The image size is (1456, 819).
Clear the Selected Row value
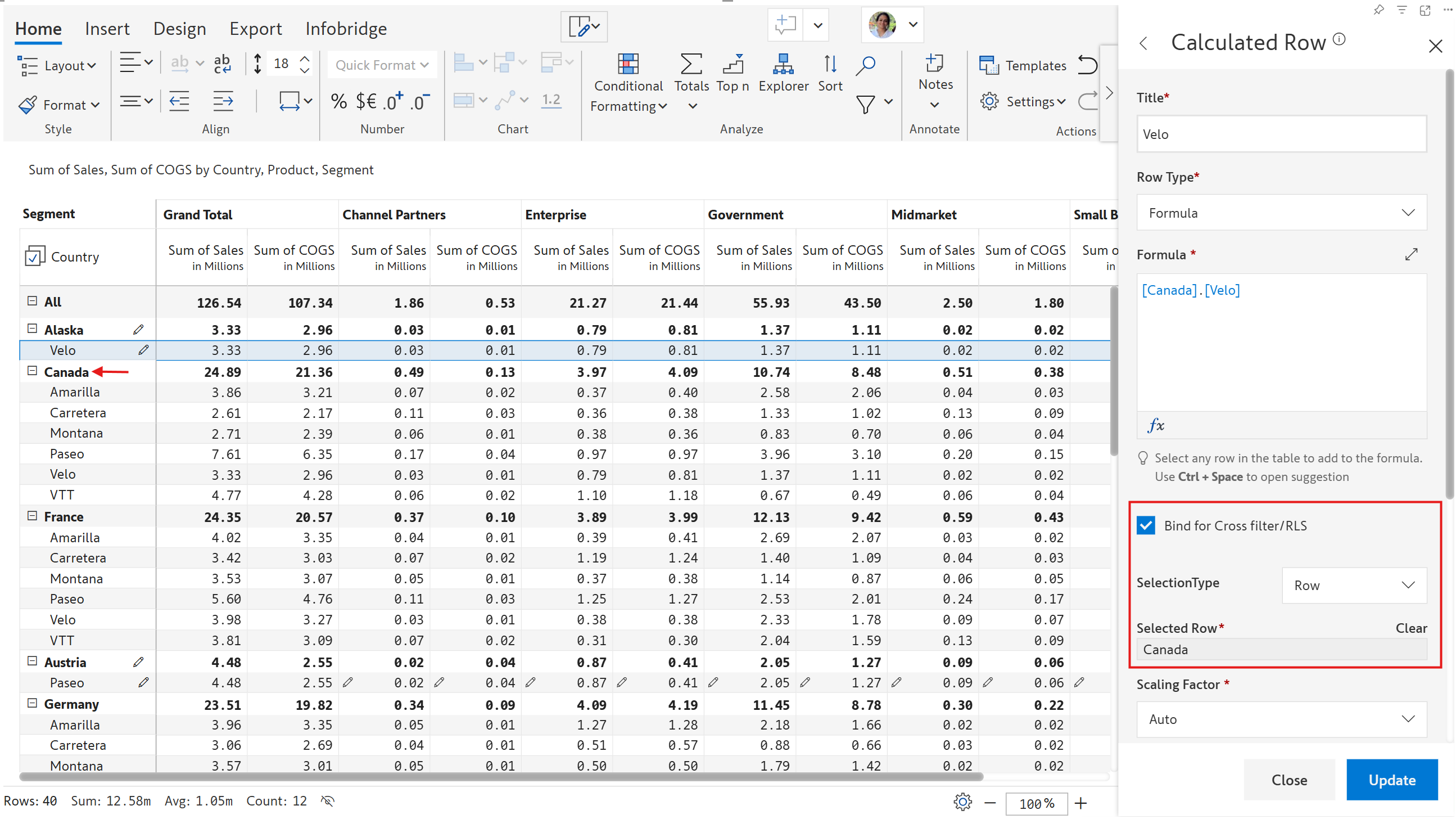click(x=1411, y=628)
